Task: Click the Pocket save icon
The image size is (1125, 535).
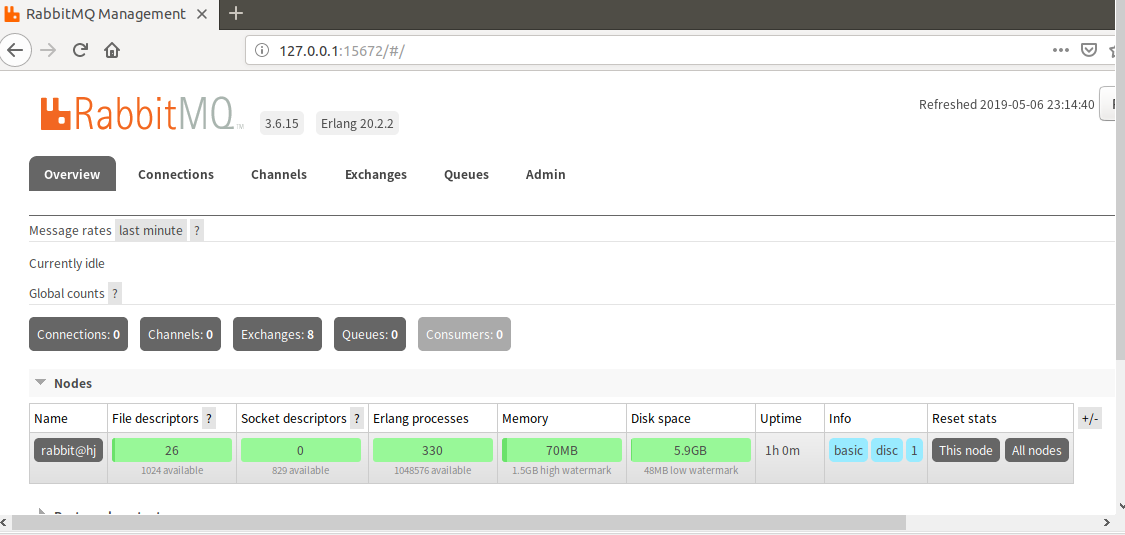Action: pos(1088,50)
